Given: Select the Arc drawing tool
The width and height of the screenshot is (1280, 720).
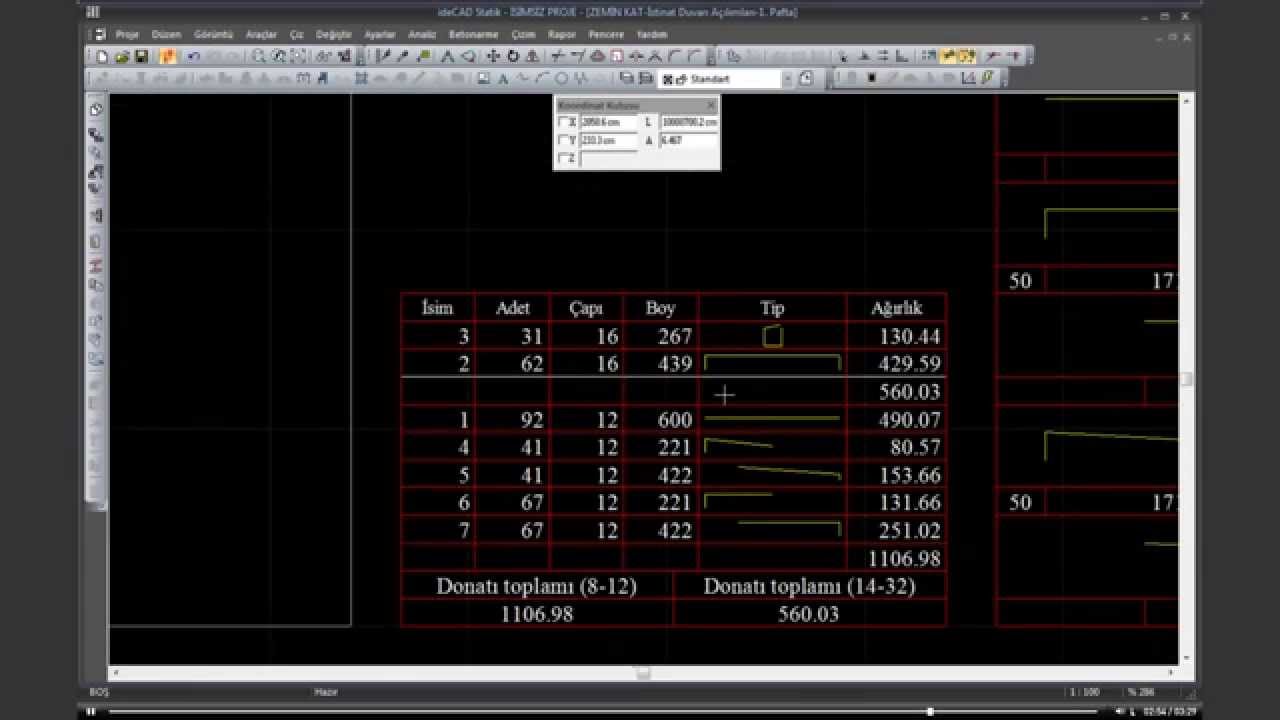Looking at the screenshot, I should point(543,78).
